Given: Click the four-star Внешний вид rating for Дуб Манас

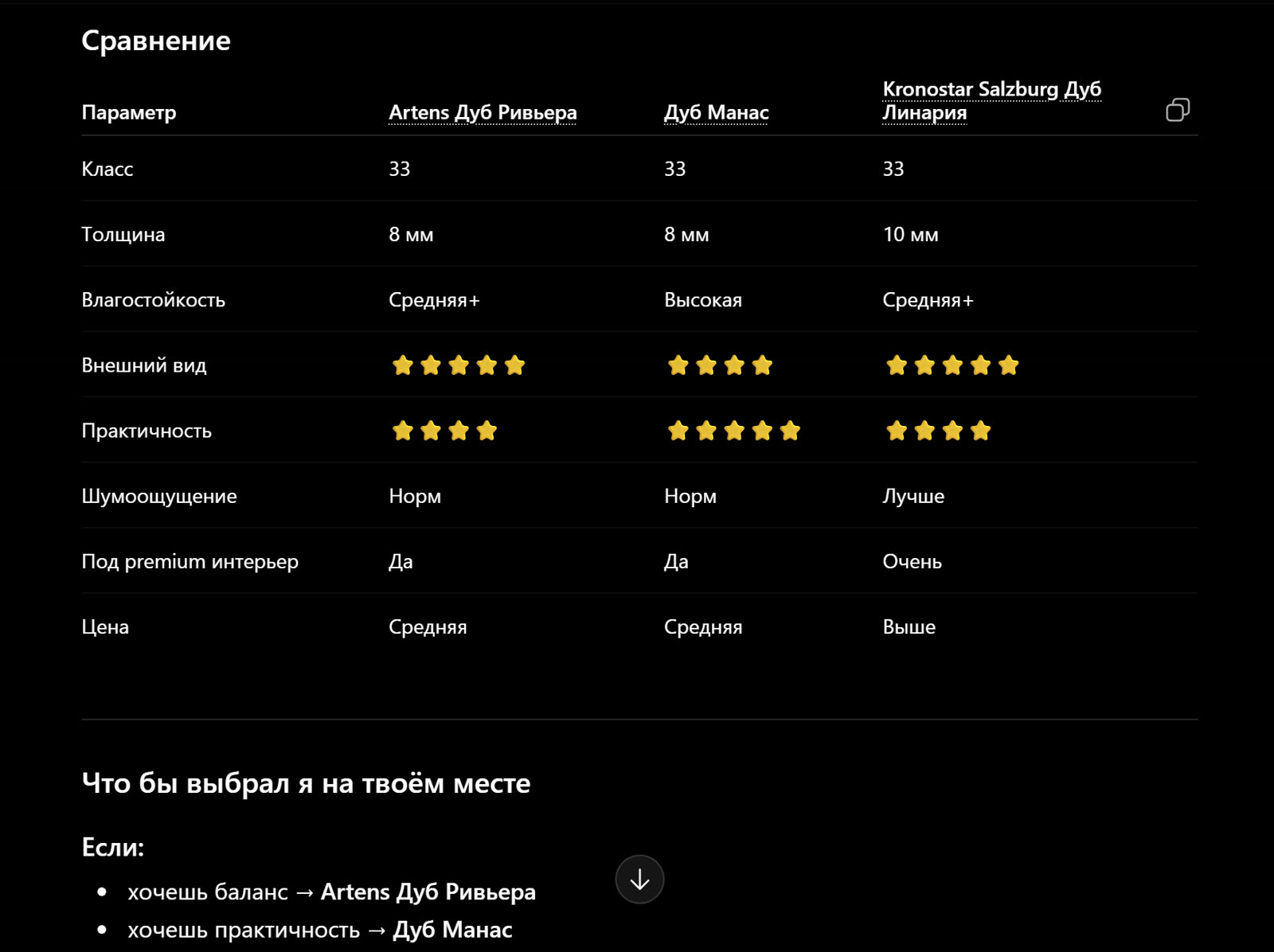Looking at the screenshot, I should click(720, 365).
